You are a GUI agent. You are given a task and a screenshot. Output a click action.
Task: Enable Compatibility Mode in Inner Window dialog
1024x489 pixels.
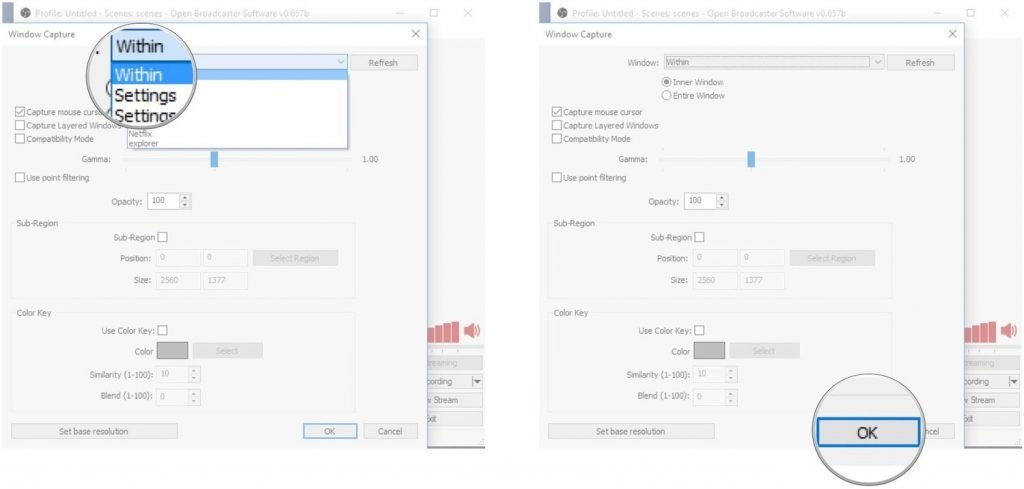(557, 138)
